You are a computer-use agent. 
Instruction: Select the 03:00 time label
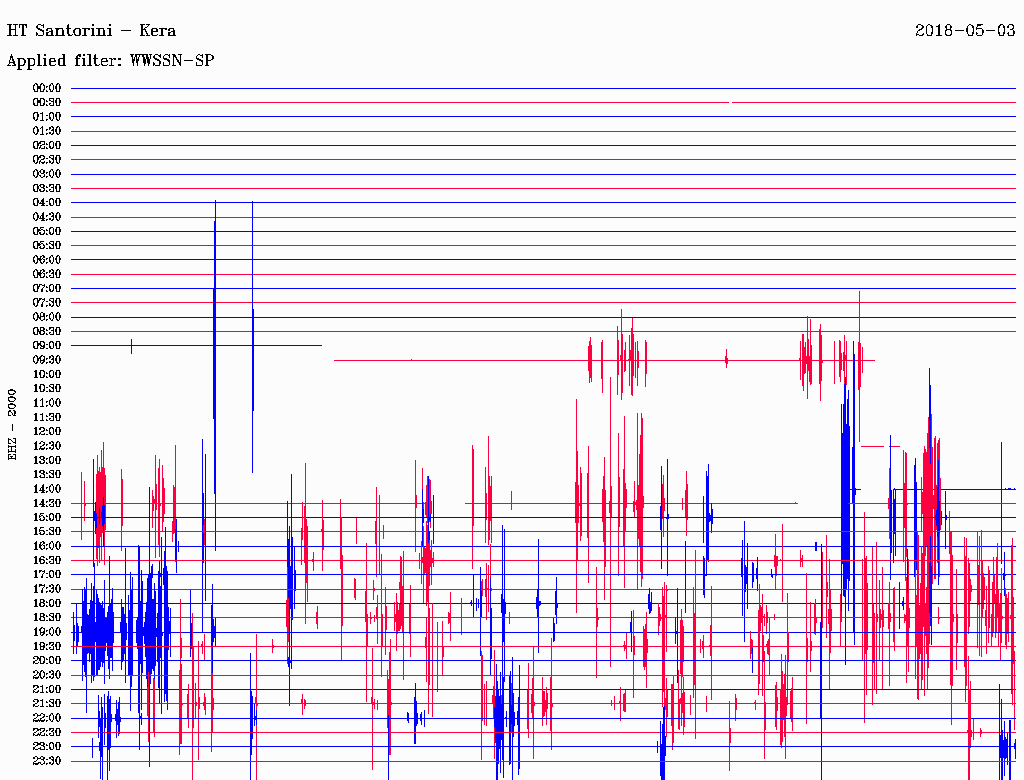point(47,174)
